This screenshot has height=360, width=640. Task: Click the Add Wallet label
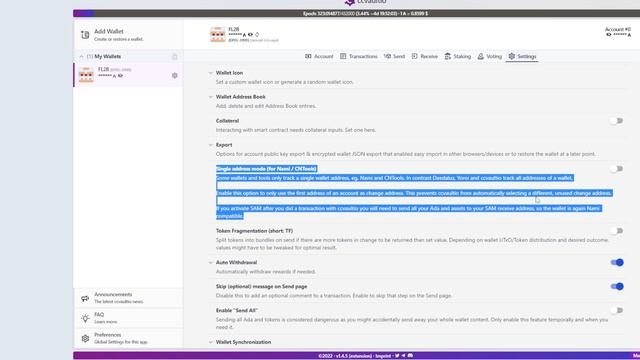109,31
